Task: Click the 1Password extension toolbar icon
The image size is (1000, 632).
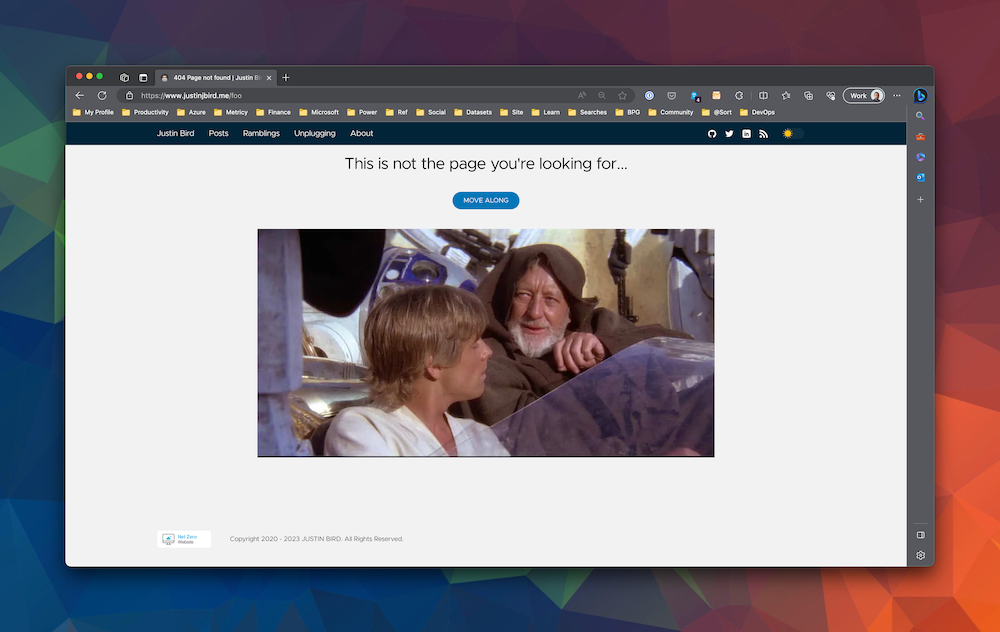Action: pos(648,96)
